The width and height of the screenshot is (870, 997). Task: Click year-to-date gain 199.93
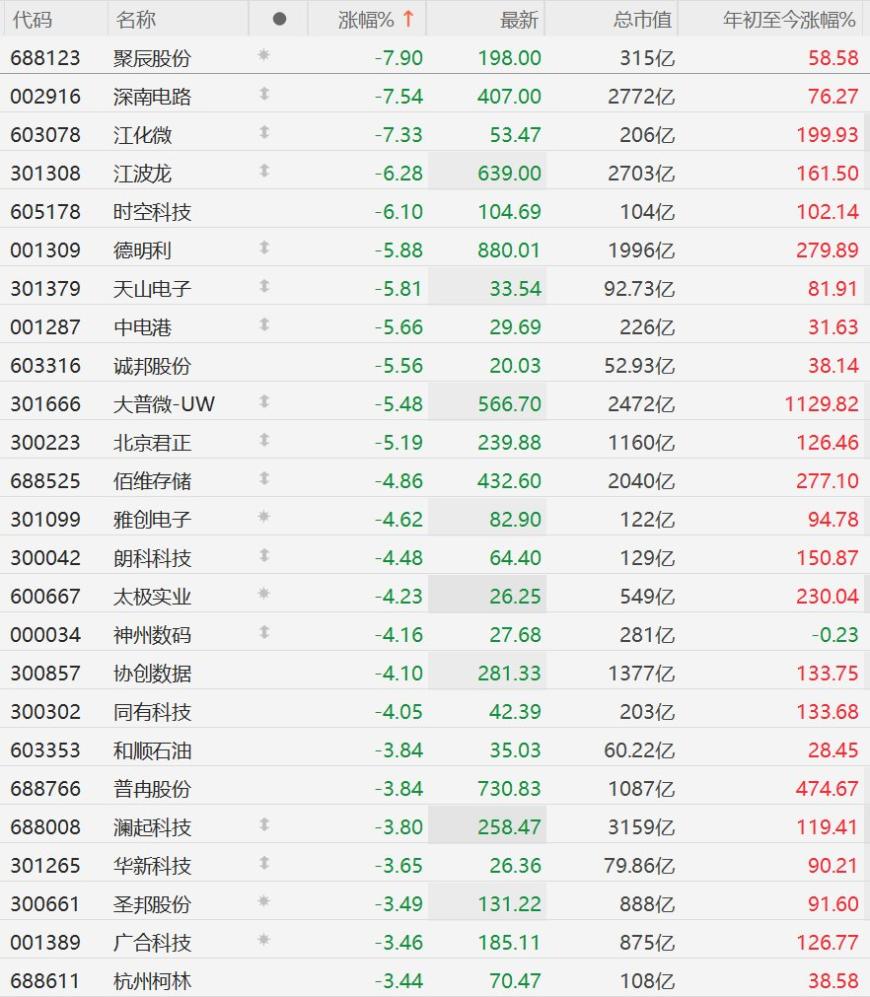click(827, 135)
